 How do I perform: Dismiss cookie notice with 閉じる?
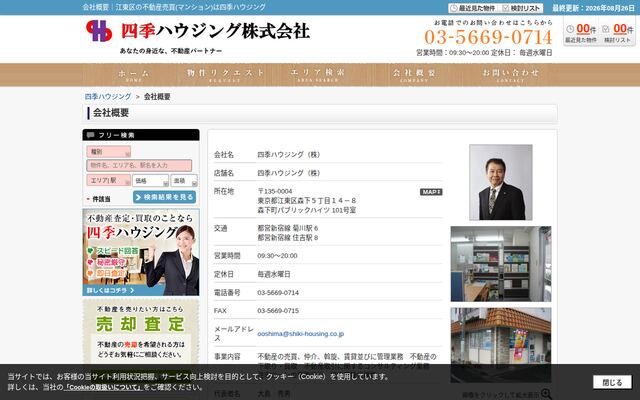tap(612, 382)
